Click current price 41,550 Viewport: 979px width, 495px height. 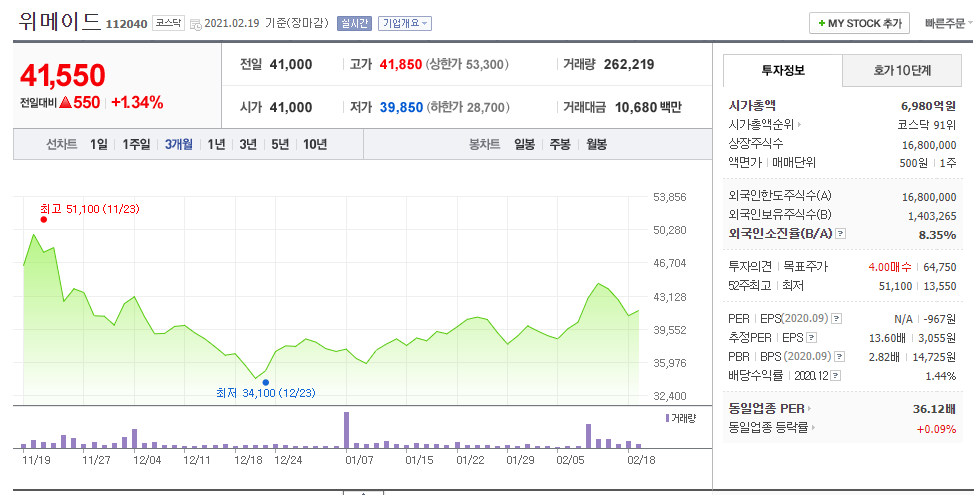(62, 76)
